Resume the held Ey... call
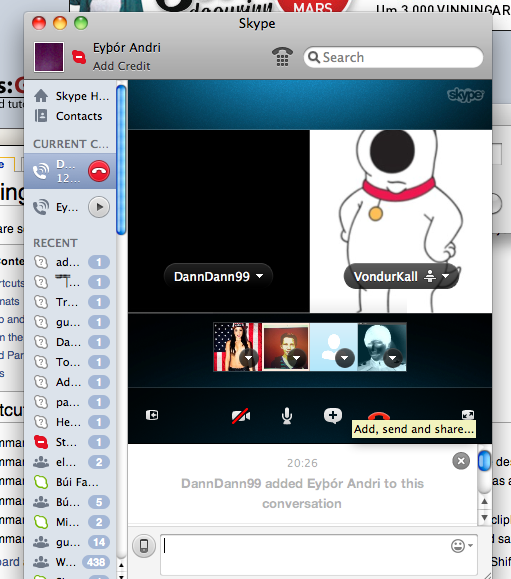511x579 pixels. [x=99, y=207]
